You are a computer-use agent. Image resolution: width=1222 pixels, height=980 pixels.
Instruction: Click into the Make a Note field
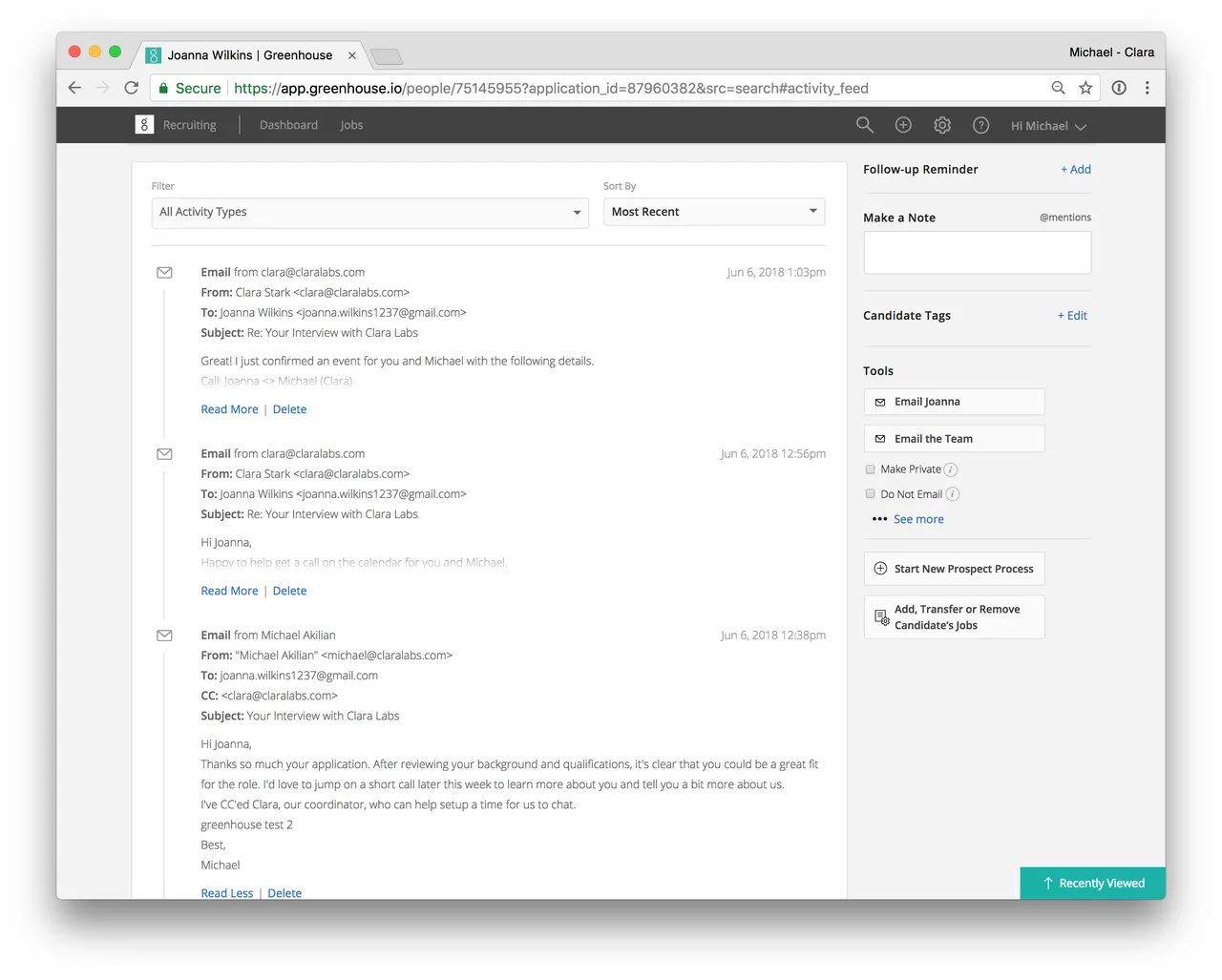pos(978,253)
